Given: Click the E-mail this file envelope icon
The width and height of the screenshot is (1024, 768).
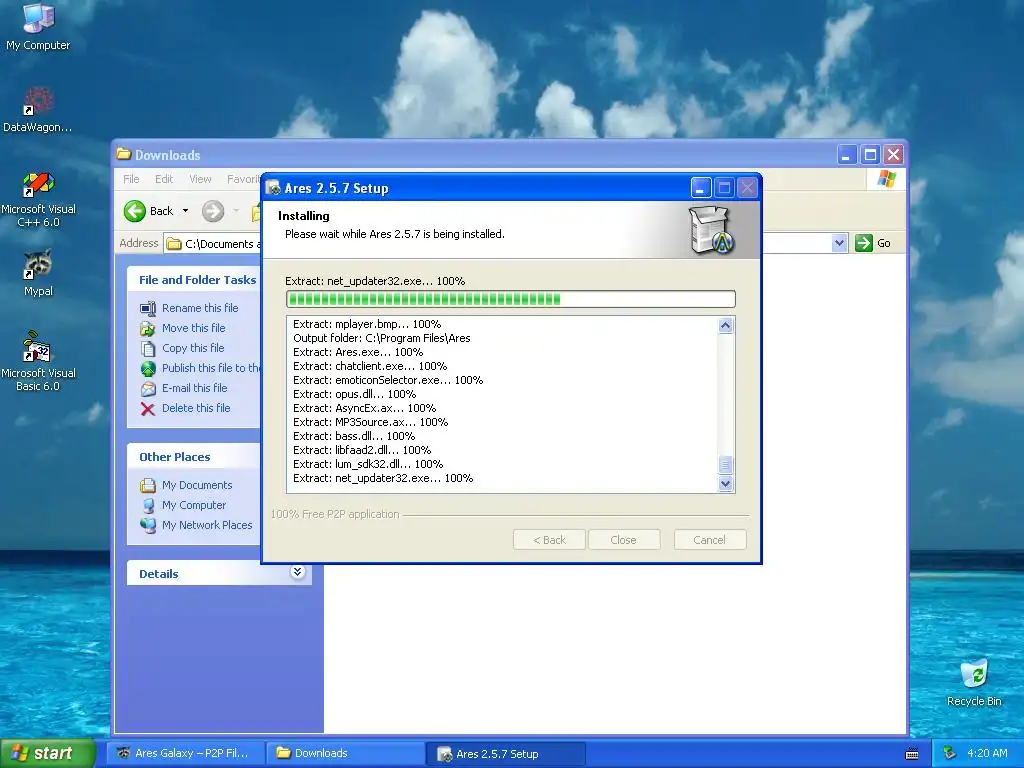Looking at the screenshot, I should pos(148,389).
